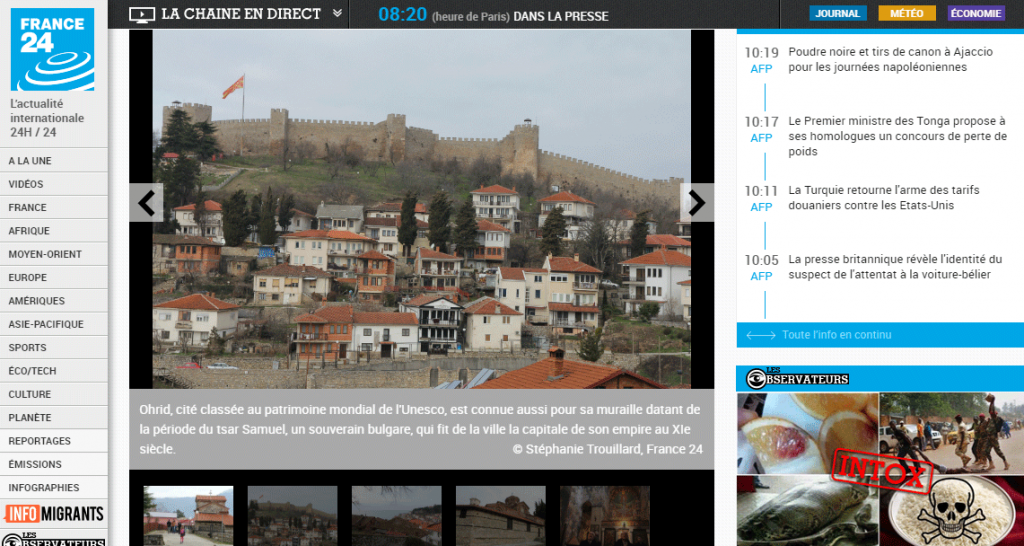Open the Sports menu item

click(54, 347)
